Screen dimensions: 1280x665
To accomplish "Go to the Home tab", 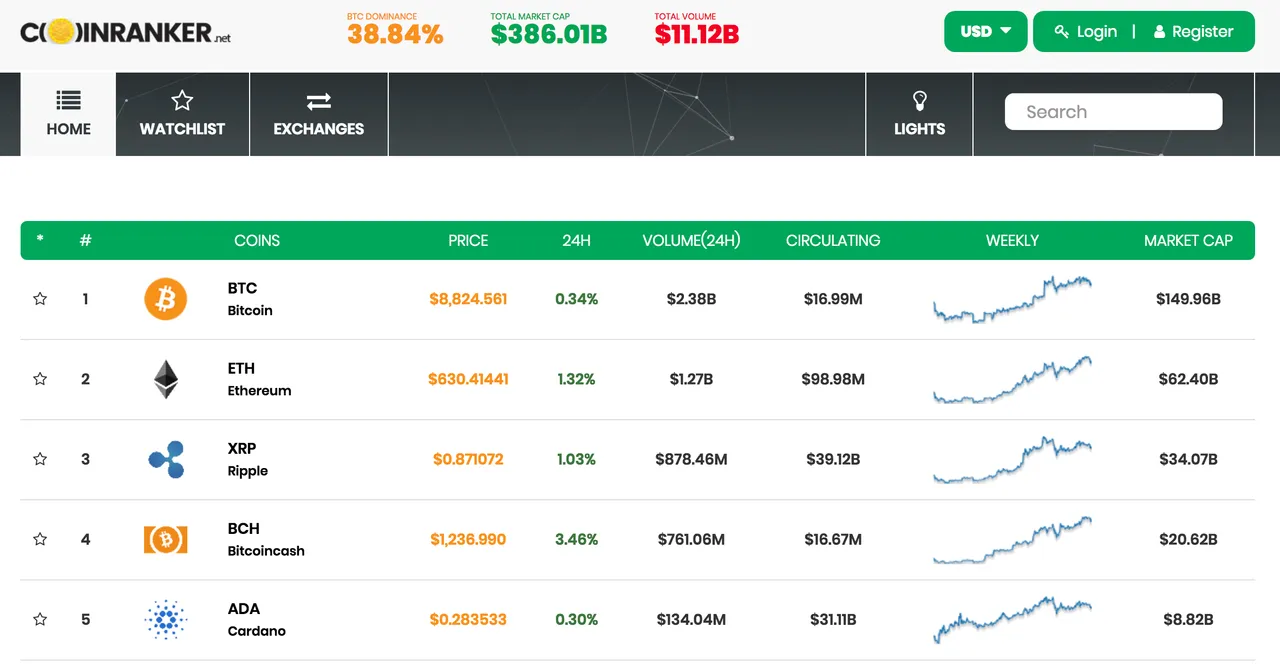I will pyautogui.click(x=68, y=114).
